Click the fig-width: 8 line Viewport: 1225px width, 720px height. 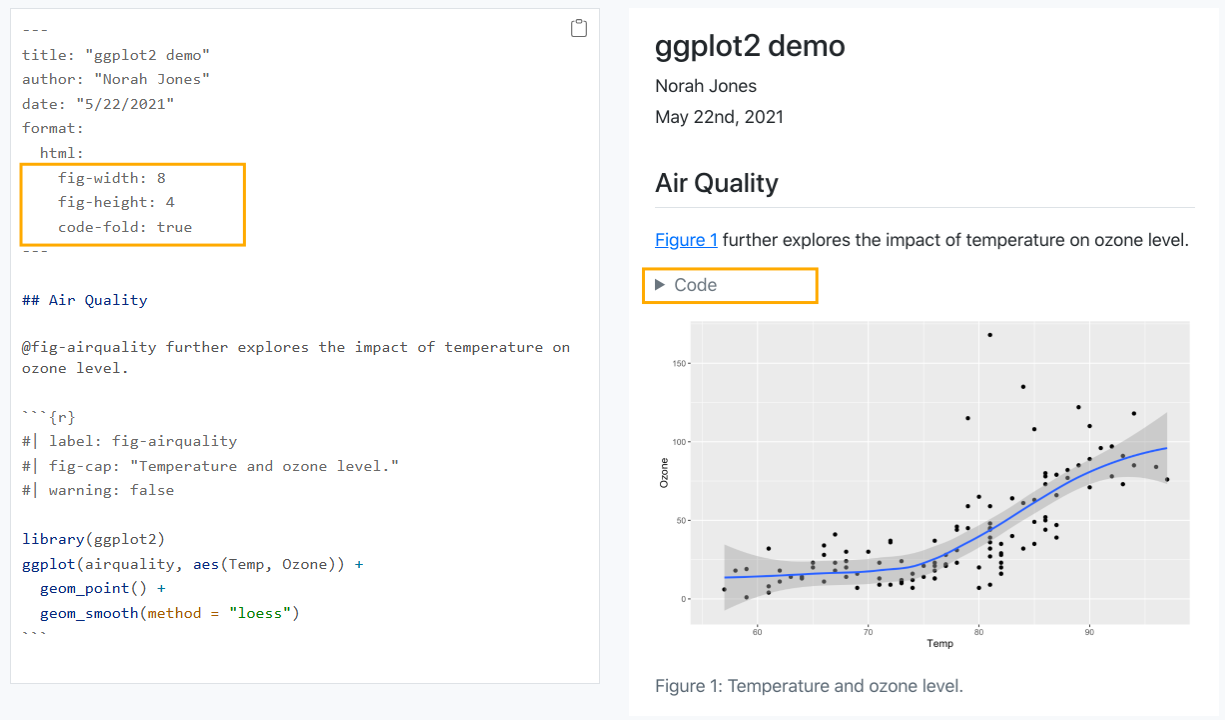pos(111,178)
